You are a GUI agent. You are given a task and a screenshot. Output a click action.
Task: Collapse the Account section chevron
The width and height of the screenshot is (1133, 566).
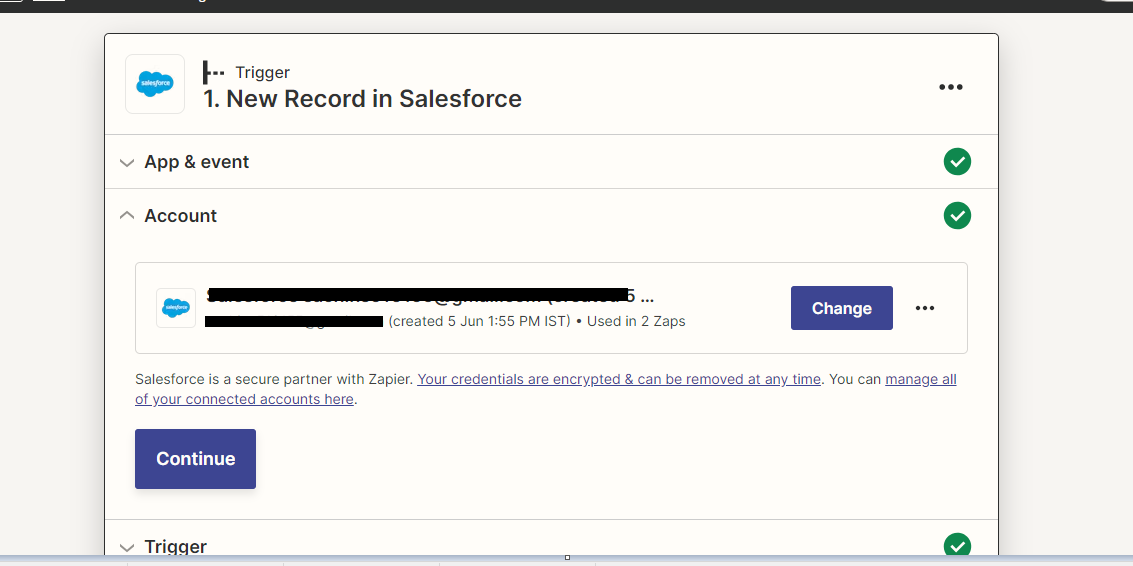[x=126, y=215]
